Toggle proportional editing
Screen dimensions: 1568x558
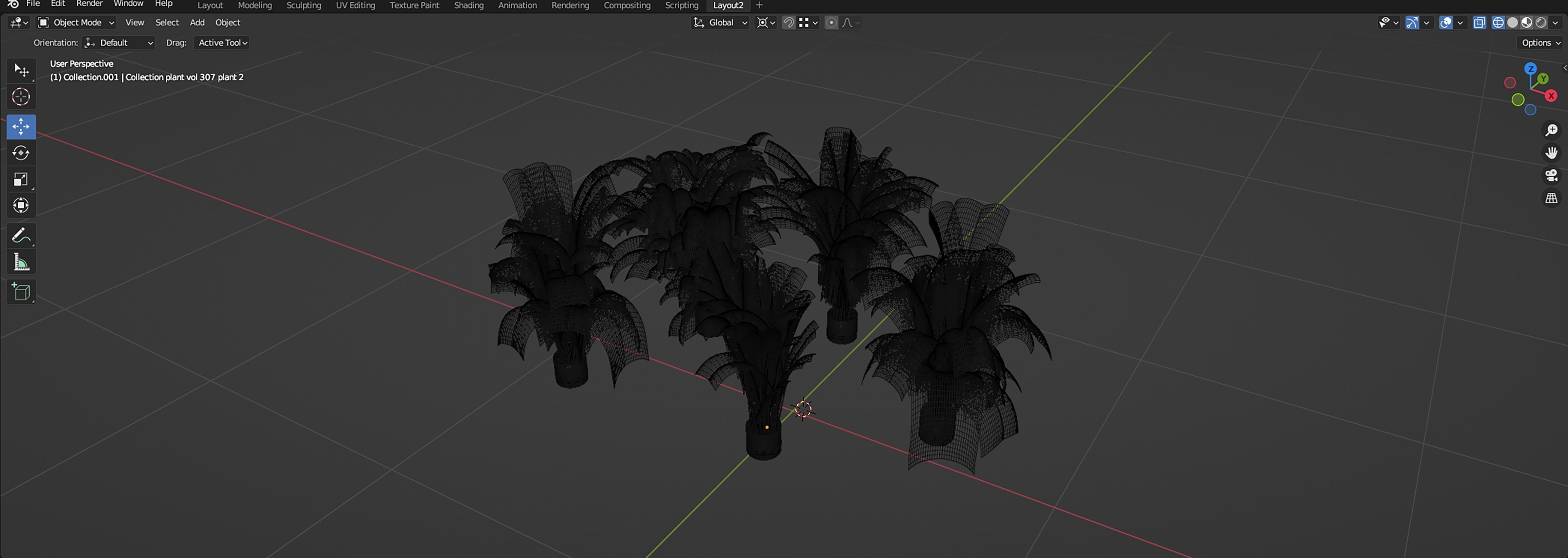tap(831, 23)
